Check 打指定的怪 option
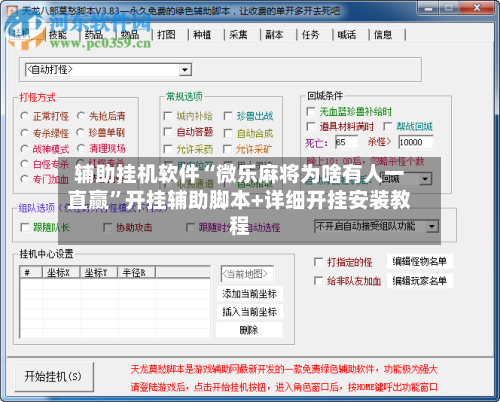The image size is (500, 402). [318, 262]
